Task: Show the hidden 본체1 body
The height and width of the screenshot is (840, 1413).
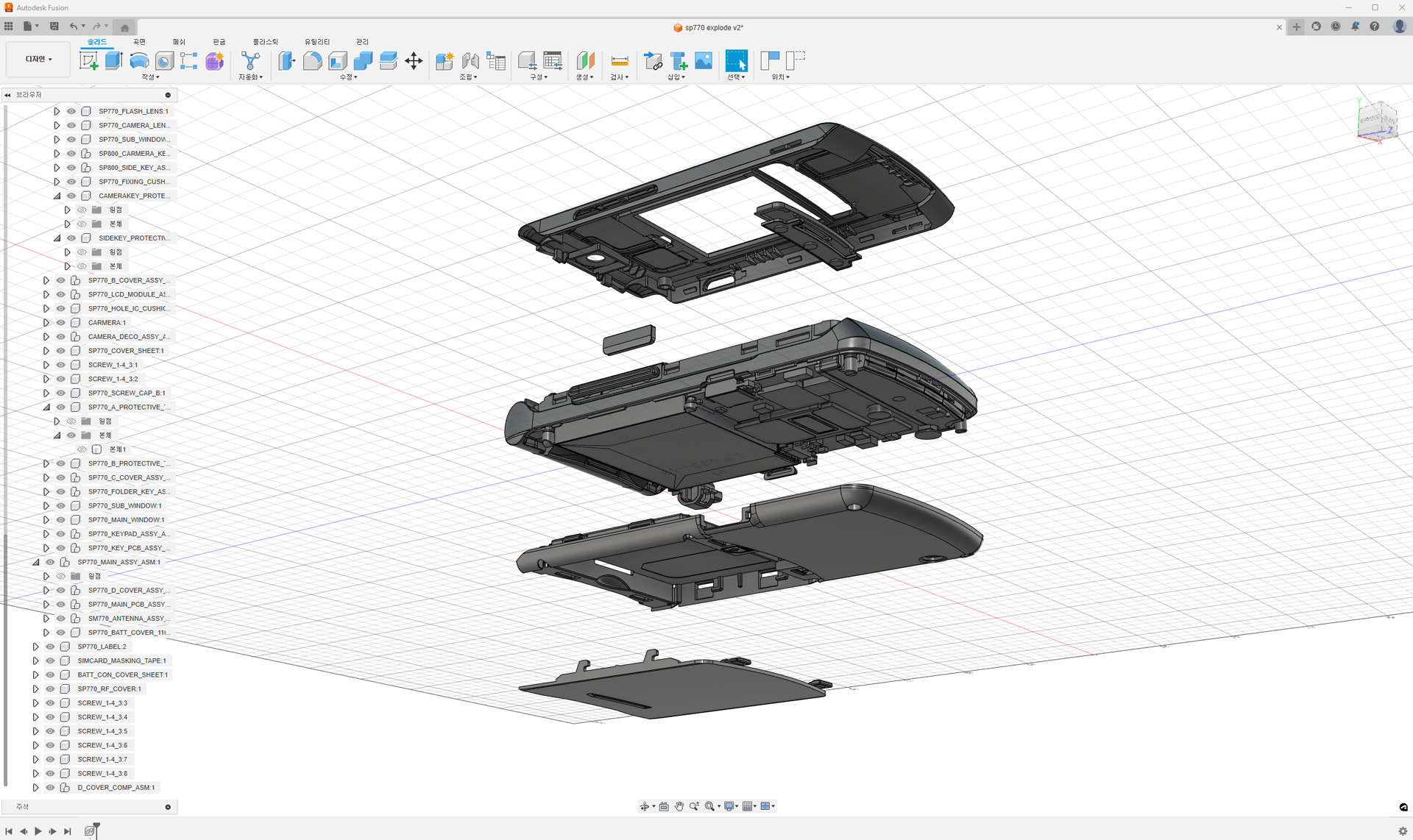Action: tap(82, 449)
